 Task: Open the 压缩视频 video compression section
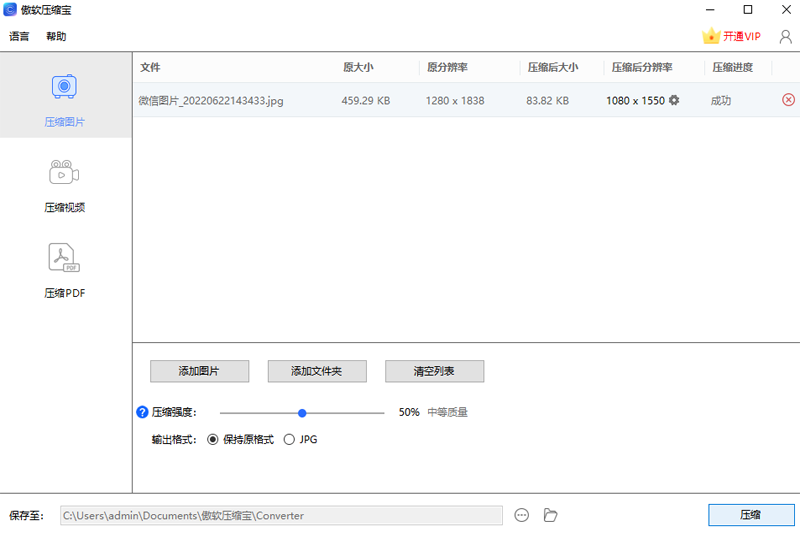(x=65, y=173)
